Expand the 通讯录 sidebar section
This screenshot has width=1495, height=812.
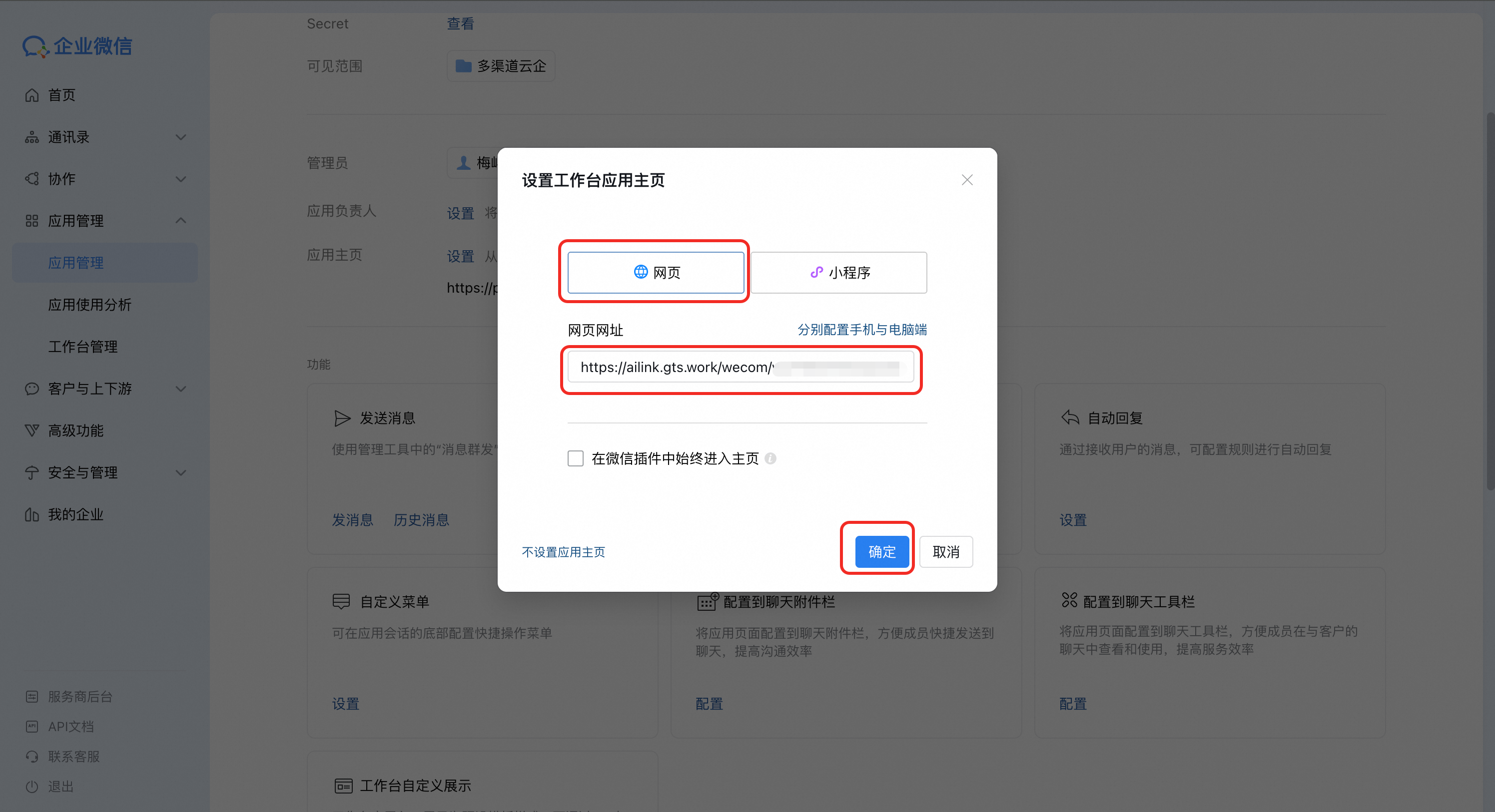coord(180,137)
